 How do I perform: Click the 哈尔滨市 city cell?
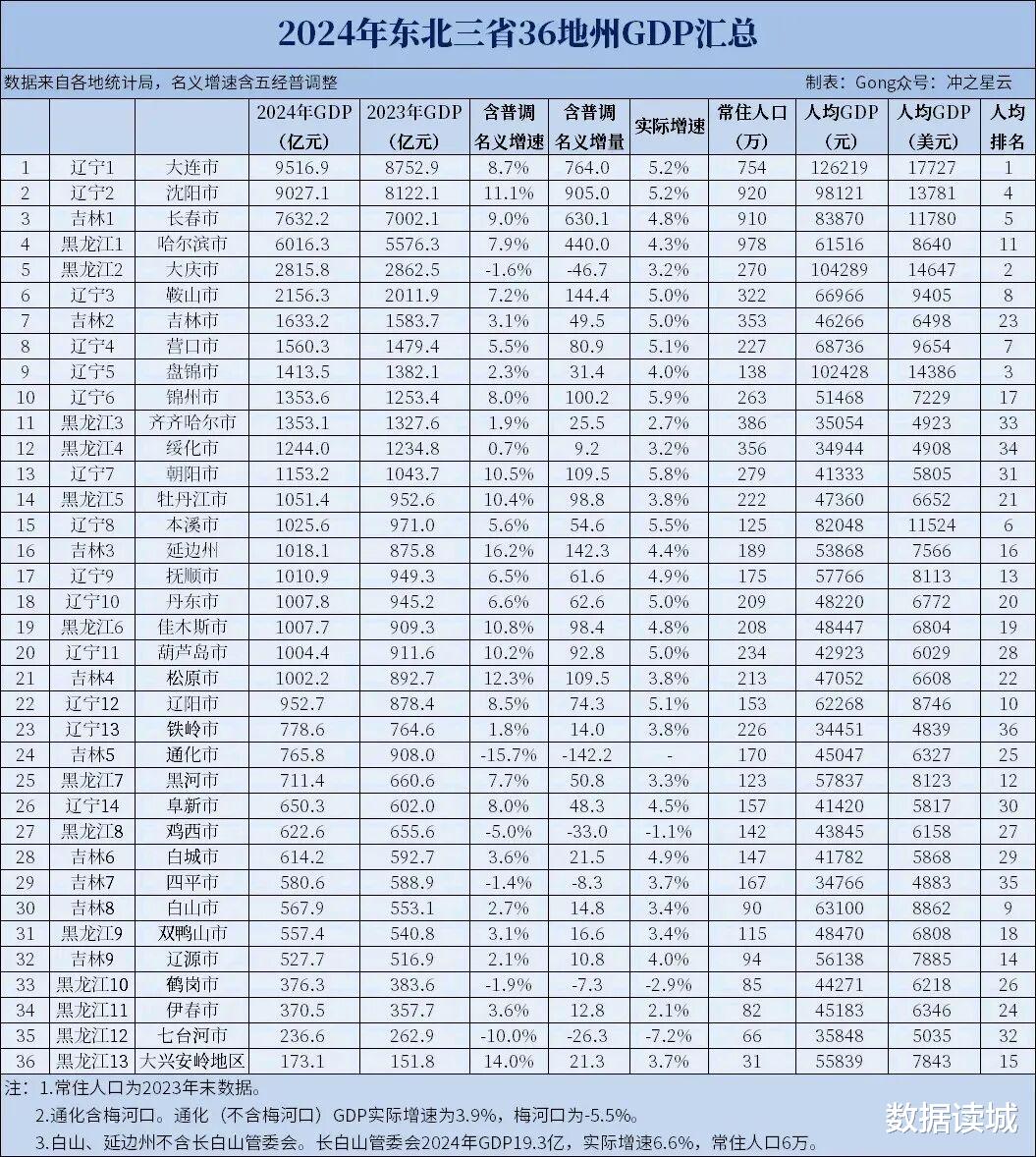pos(191,245)
